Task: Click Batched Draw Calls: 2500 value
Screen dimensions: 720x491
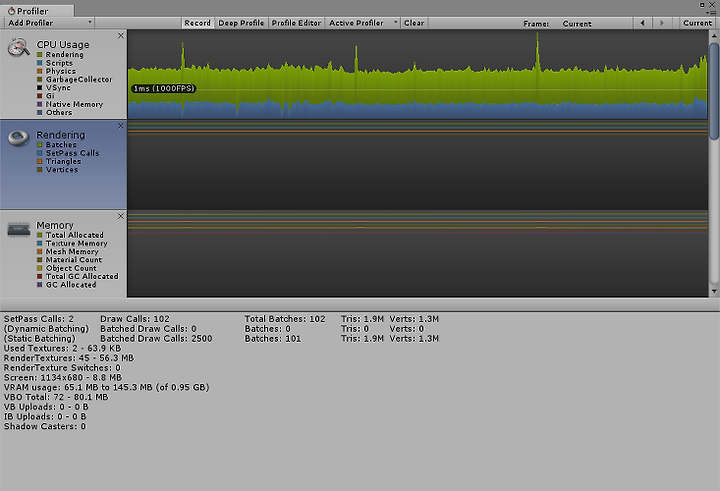Action: [156, 339]
